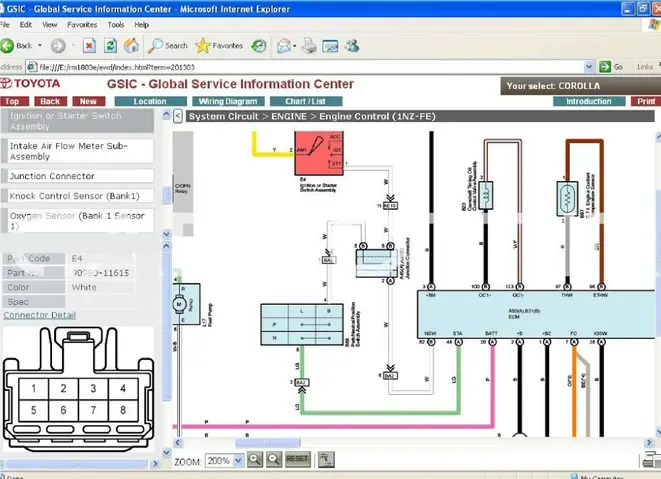This screenshot has height=479, width=661.
Task: Zoom out on the wiring diagram
Action: [274, 459]
